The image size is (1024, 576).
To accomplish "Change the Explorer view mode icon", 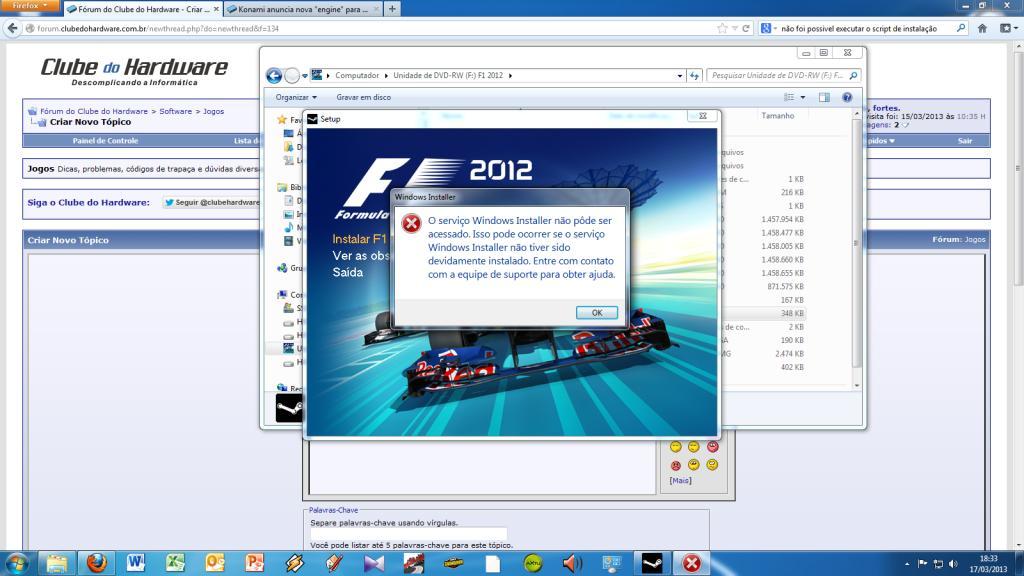I will tap(789, 97).
